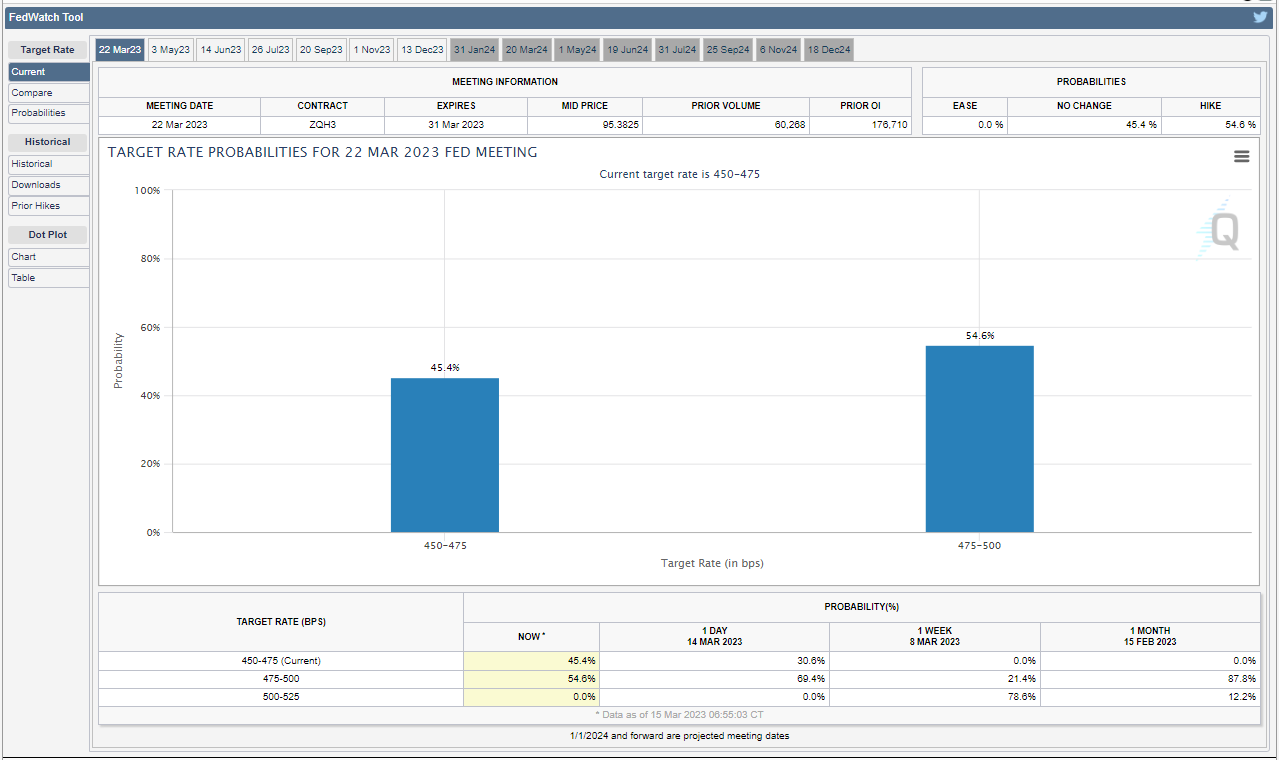This screenshot has width=1279, height=760.
Task: Select the 1 Nov23 meeting tab
Action: (372, 50)
